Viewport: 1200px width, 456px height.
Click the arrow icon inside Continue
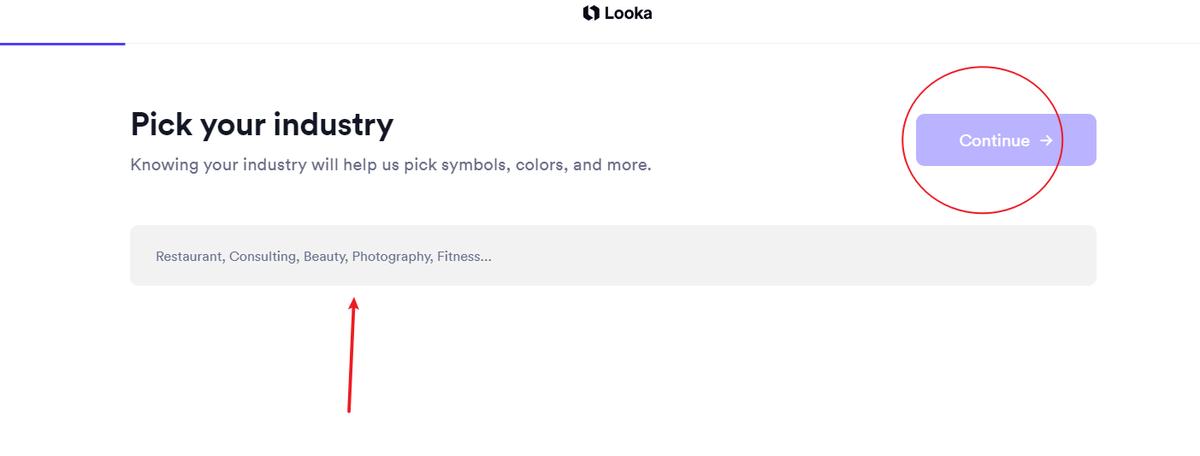click(1046, 140)
